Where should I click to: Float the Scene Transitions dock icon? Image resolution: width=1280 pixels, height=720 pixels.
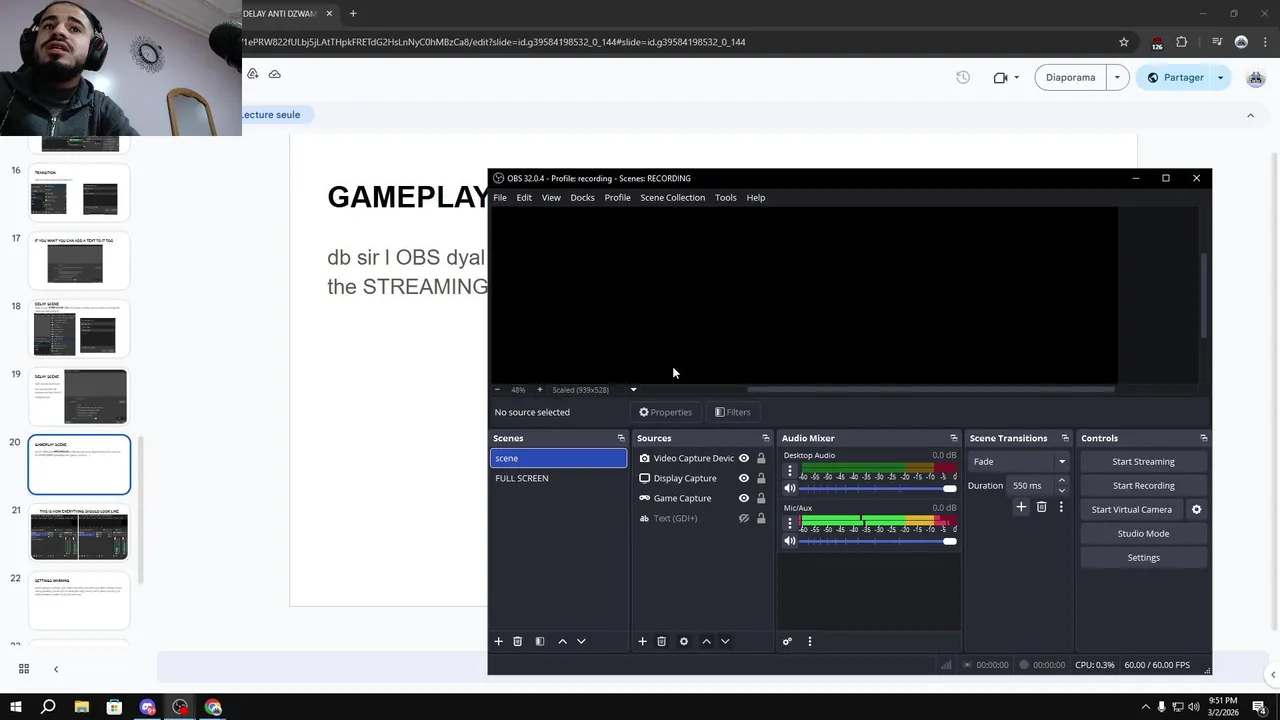(x=1064, y=438)
